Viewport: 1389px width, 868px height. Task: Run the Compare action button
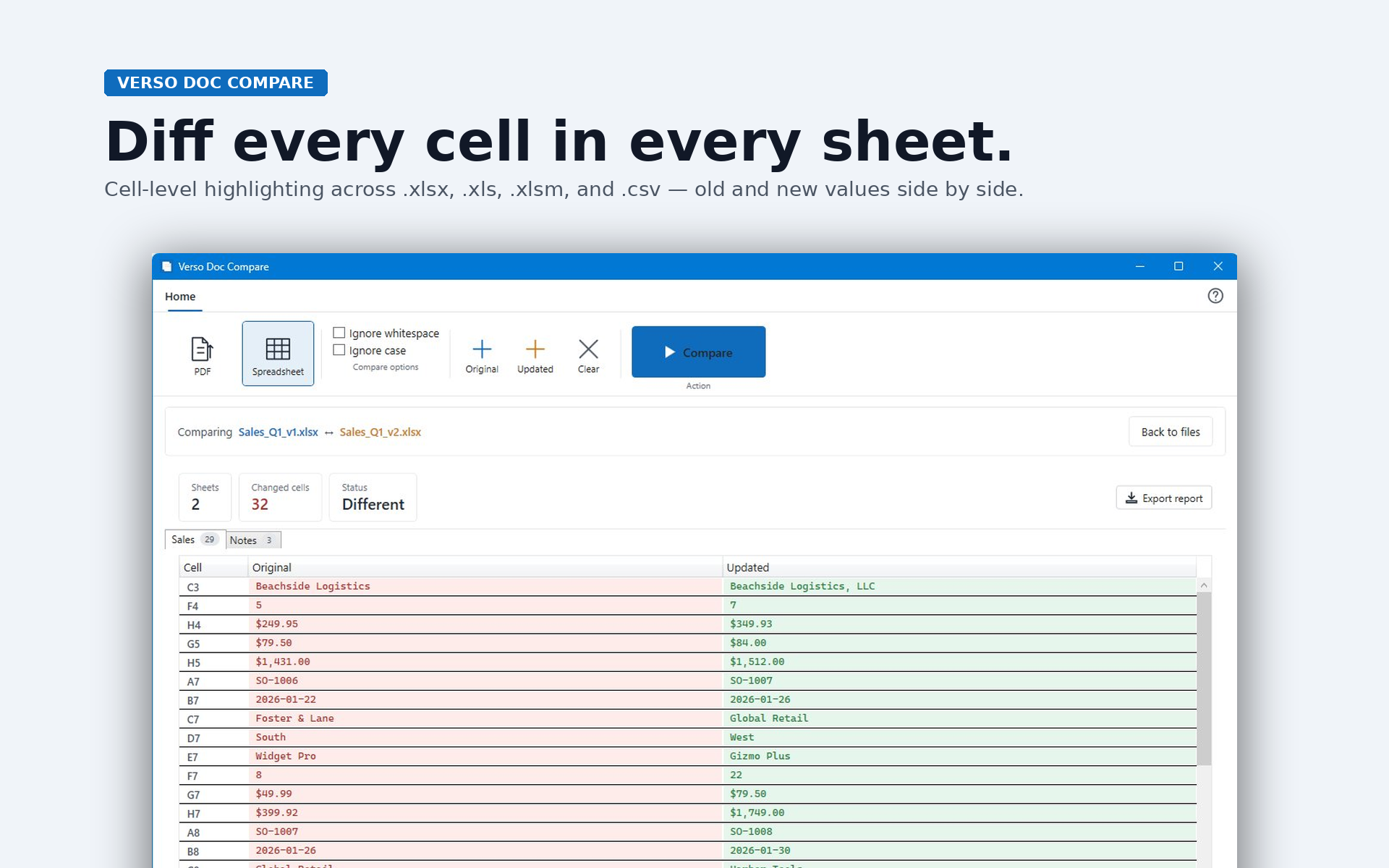tap(698, 352)
